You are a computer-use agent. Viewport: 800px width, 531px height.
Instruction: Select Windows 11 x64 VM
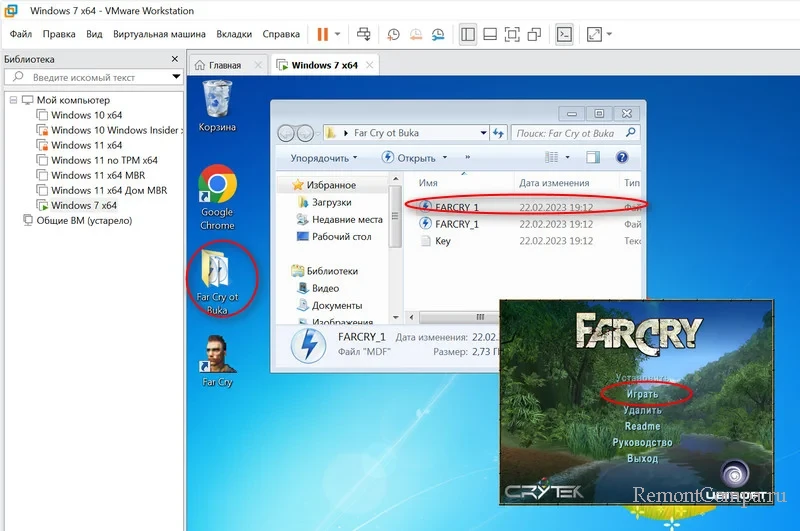79,145
